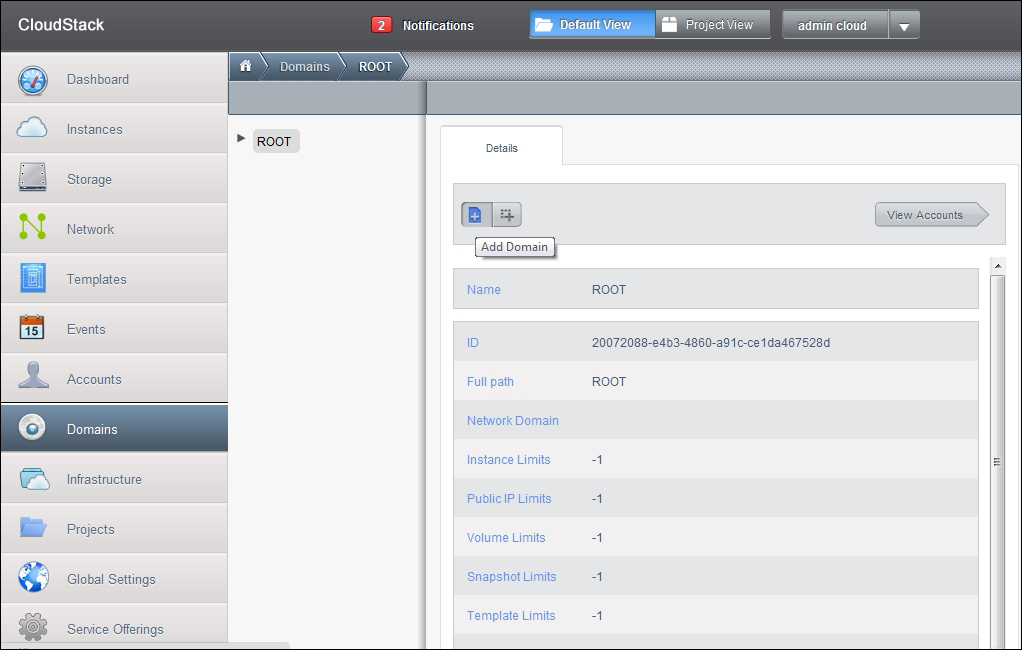Open the Accounts section
Image resolution: width=1022 pixels, height=650 pixels.
pos(94,379)
